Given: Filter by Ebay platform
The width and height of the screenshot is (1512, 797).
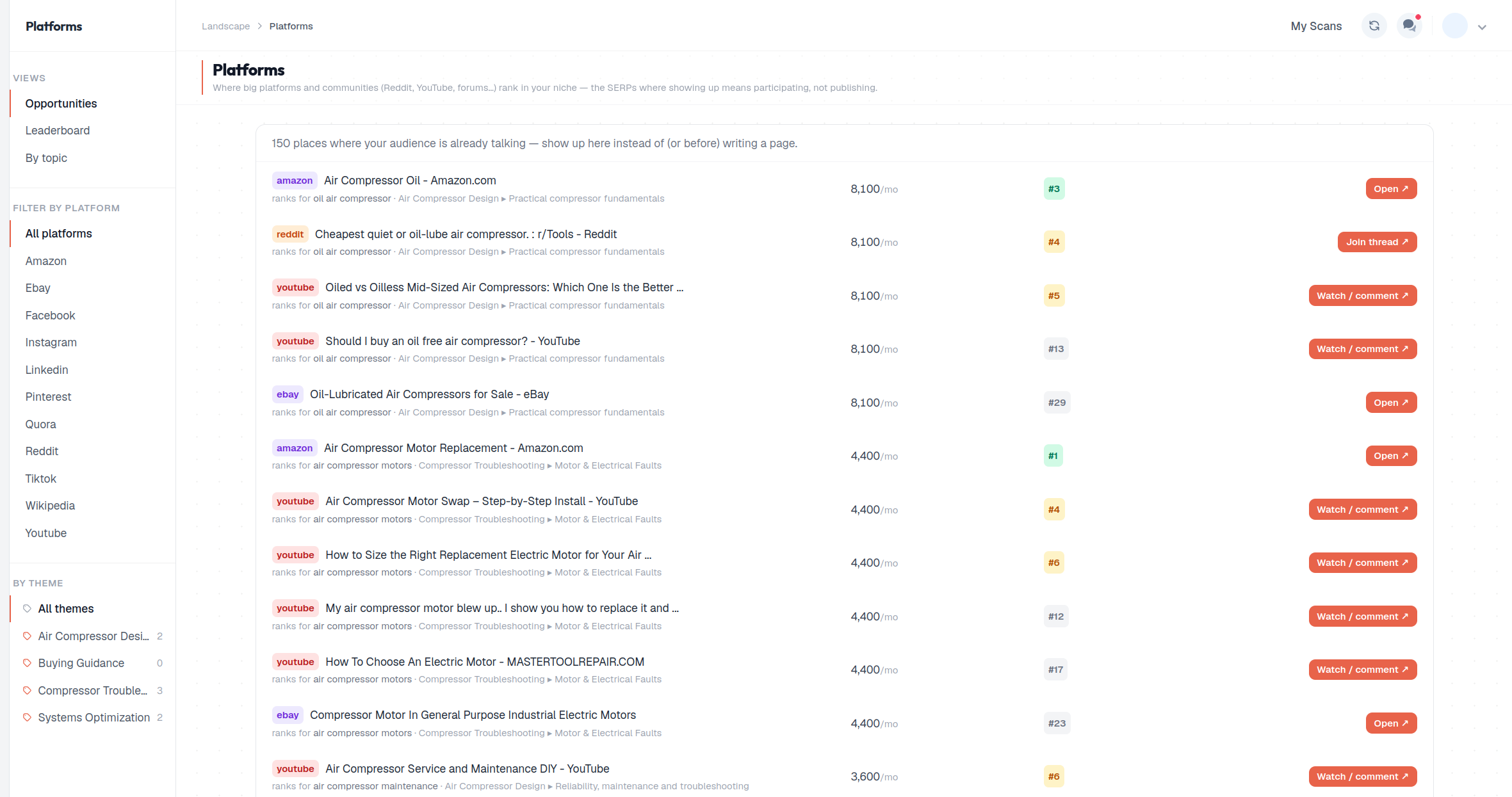Looking at the screenshot, I should tap(93, 288).
